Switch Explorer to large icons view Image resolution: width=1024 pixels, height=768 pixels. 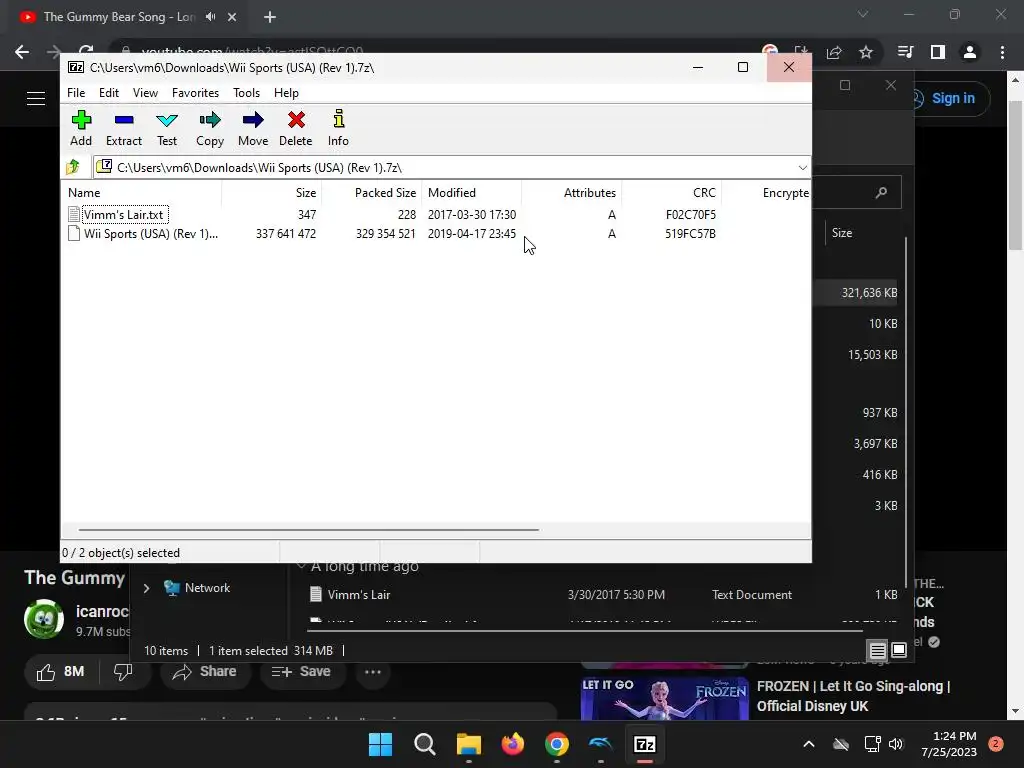pos(899,650)
